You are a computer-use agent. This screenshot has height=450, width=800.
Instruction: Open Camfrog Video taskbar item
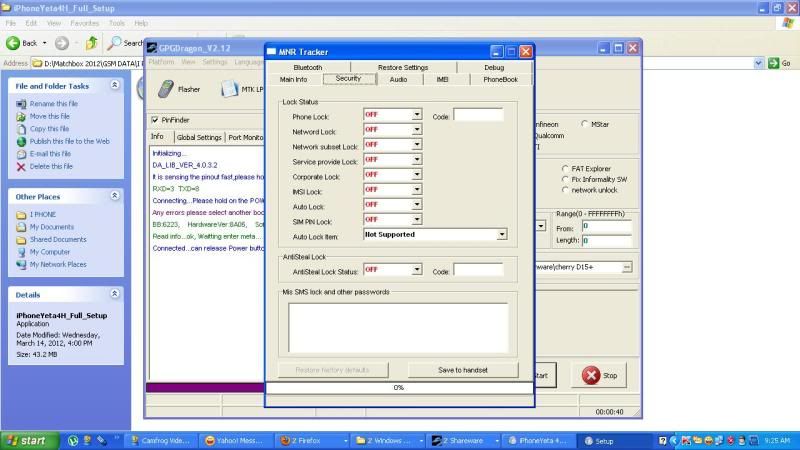pyautogui.click(x=160, y=441)
